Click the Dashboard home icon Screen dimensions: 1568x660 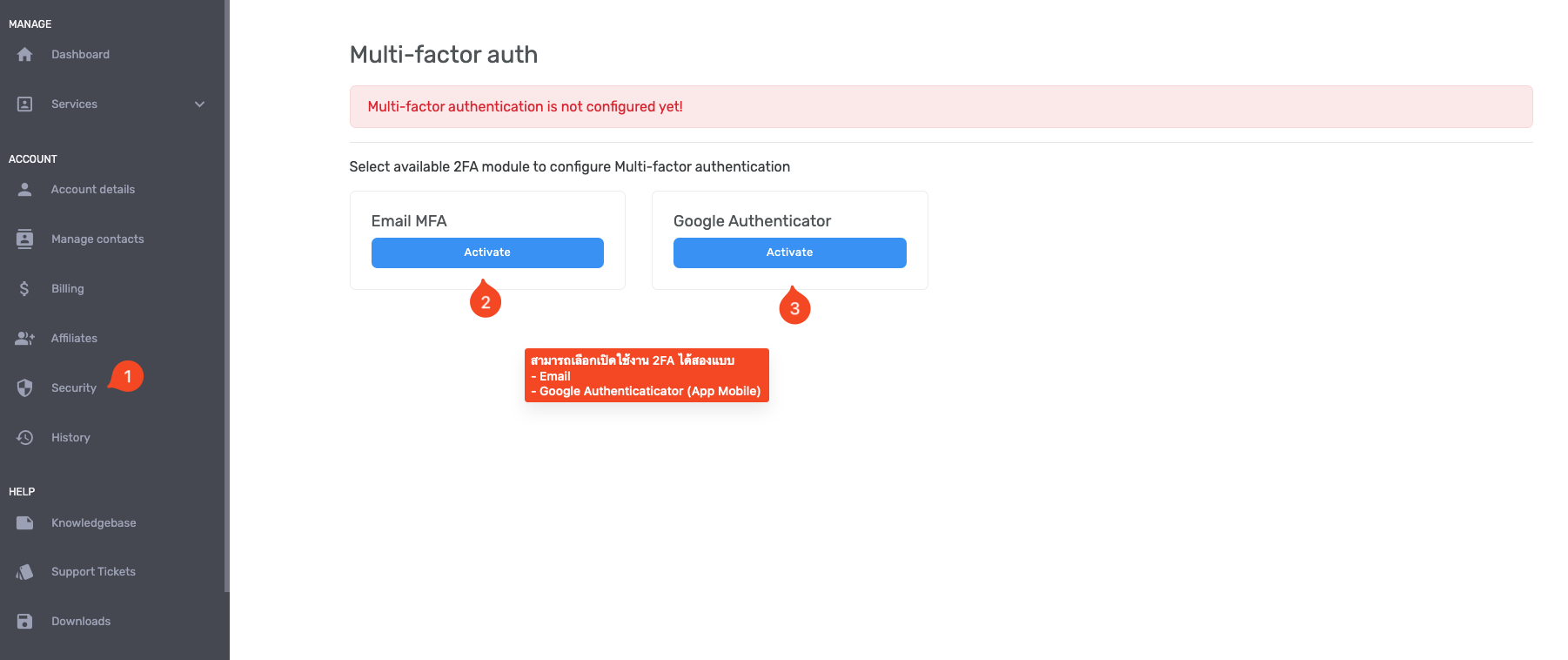point(24,55)
